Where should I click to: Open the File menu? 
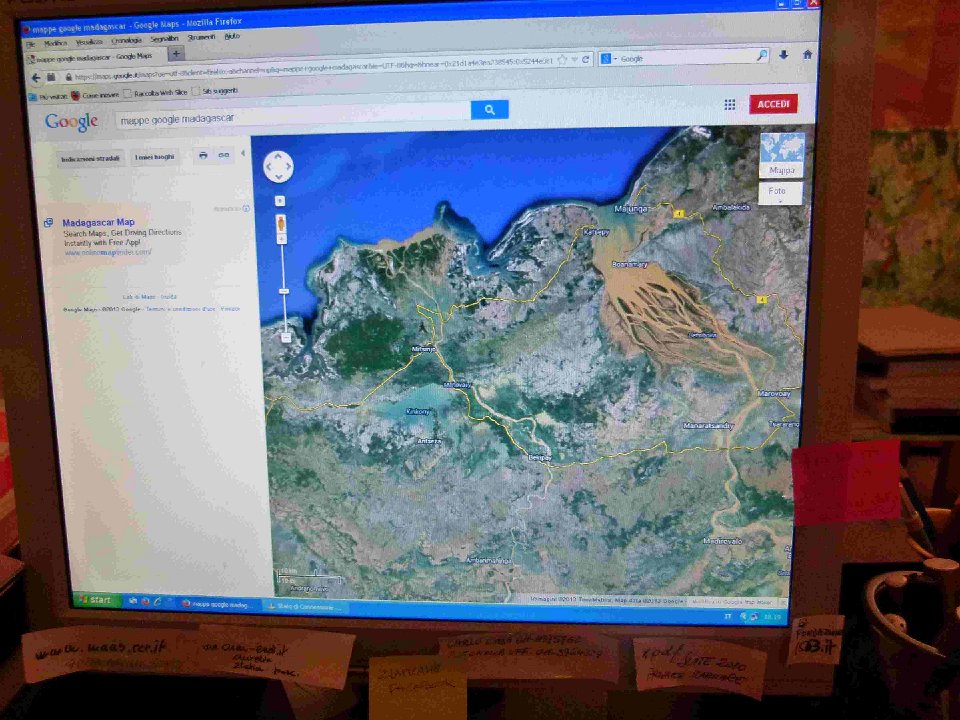[x=30, y=44]
